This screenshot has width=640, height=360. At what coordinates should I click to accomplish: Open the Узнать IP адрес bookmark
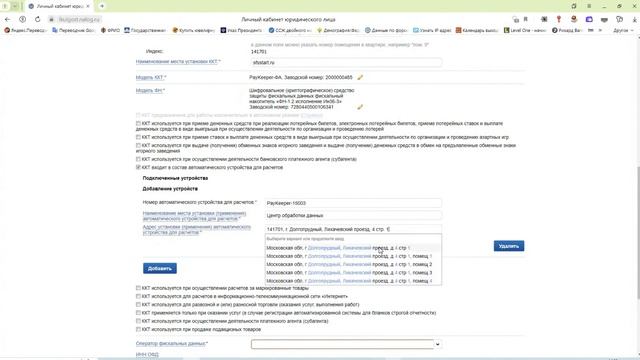tap(432, 30)
